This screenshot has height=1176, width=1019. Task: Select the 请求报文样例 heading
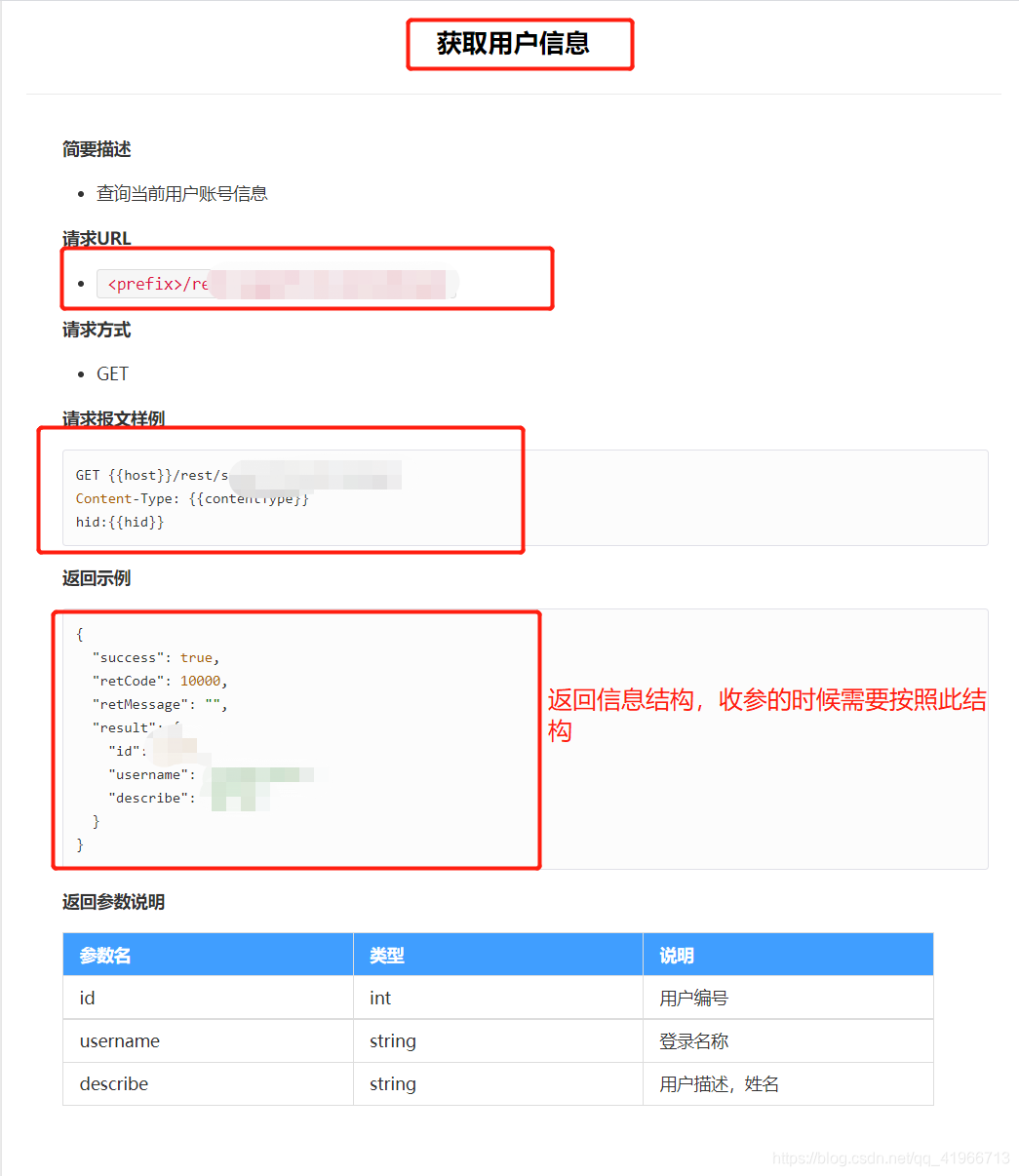coord(113,418)
